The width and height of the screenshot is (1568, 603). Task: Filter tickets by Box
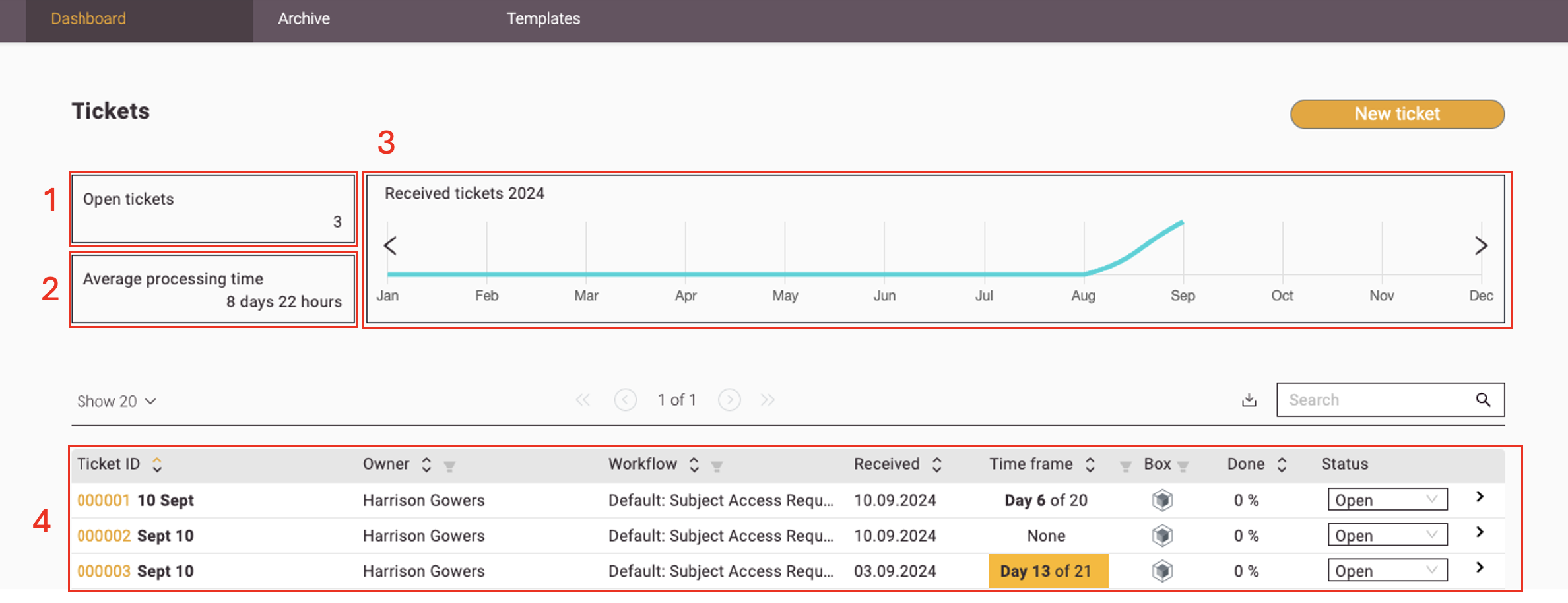[1183, 466]
